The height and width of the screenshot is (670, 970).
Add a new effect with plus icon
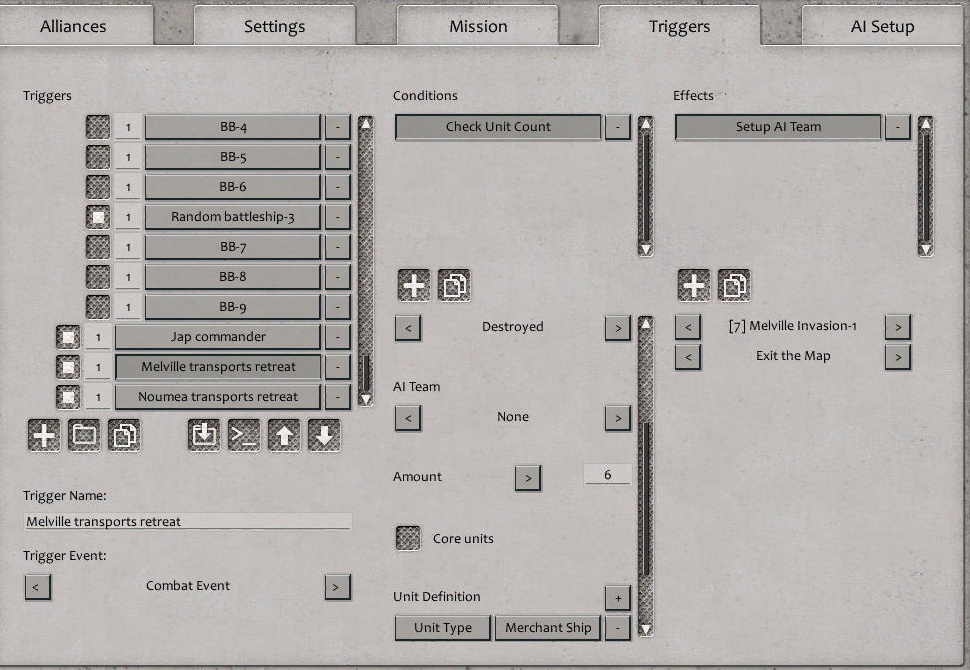coord(694,285)
